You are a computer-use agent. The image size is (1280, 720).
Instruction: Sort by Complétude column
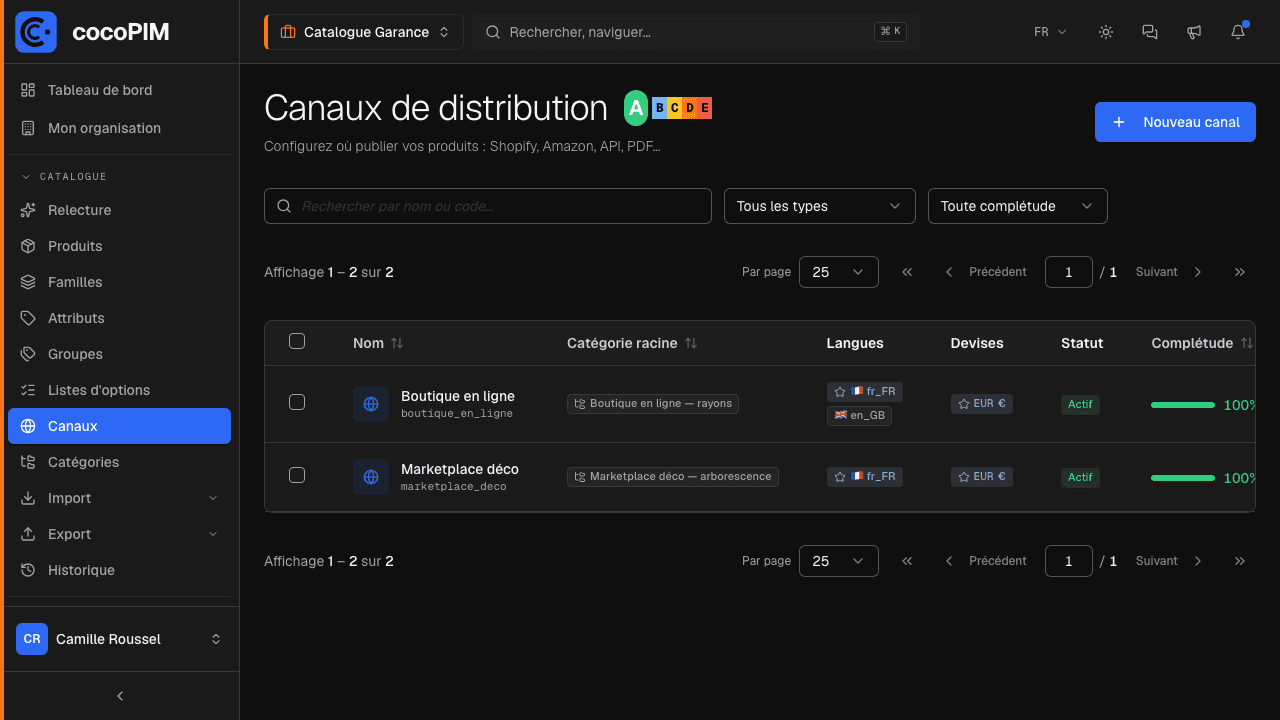(x=1202, y=343)
